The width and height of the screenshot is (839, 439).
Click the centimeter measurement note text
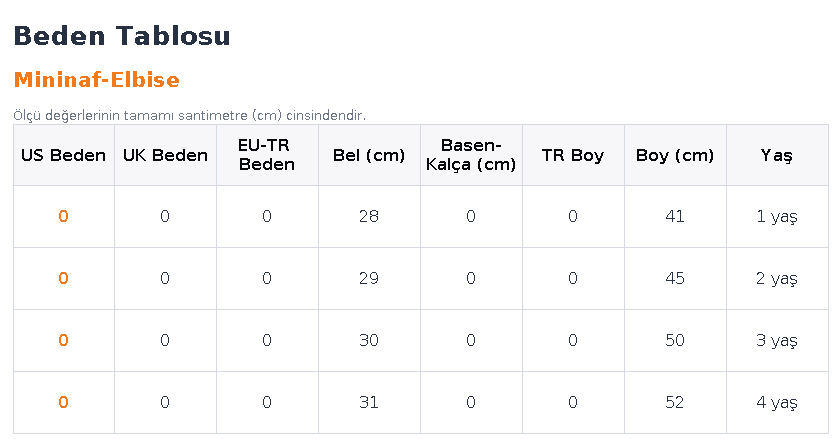pos(189,116)
